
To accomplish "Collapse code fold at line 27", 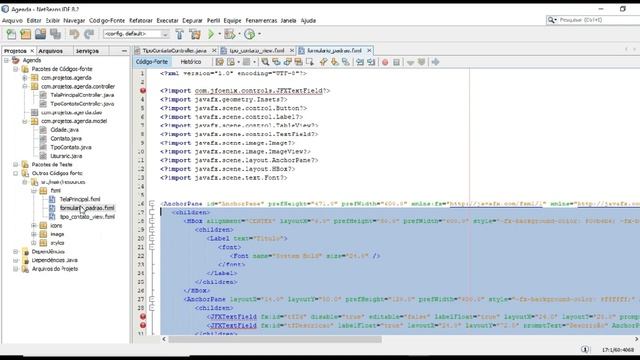I will click(152, 299).
